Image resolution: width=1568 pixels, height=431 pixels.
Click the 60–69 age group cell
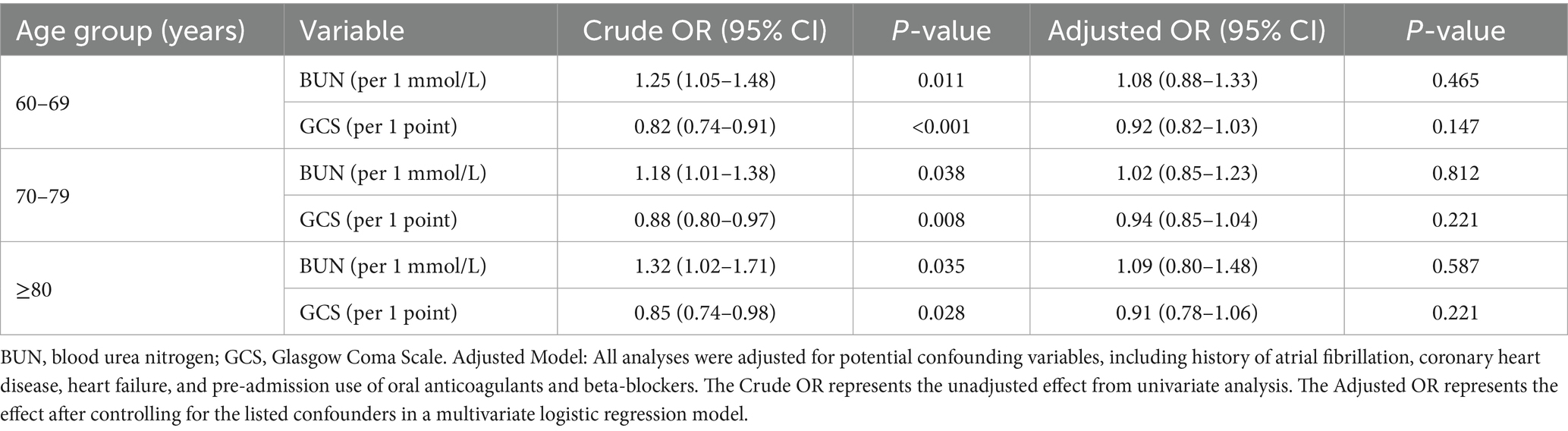42,103
